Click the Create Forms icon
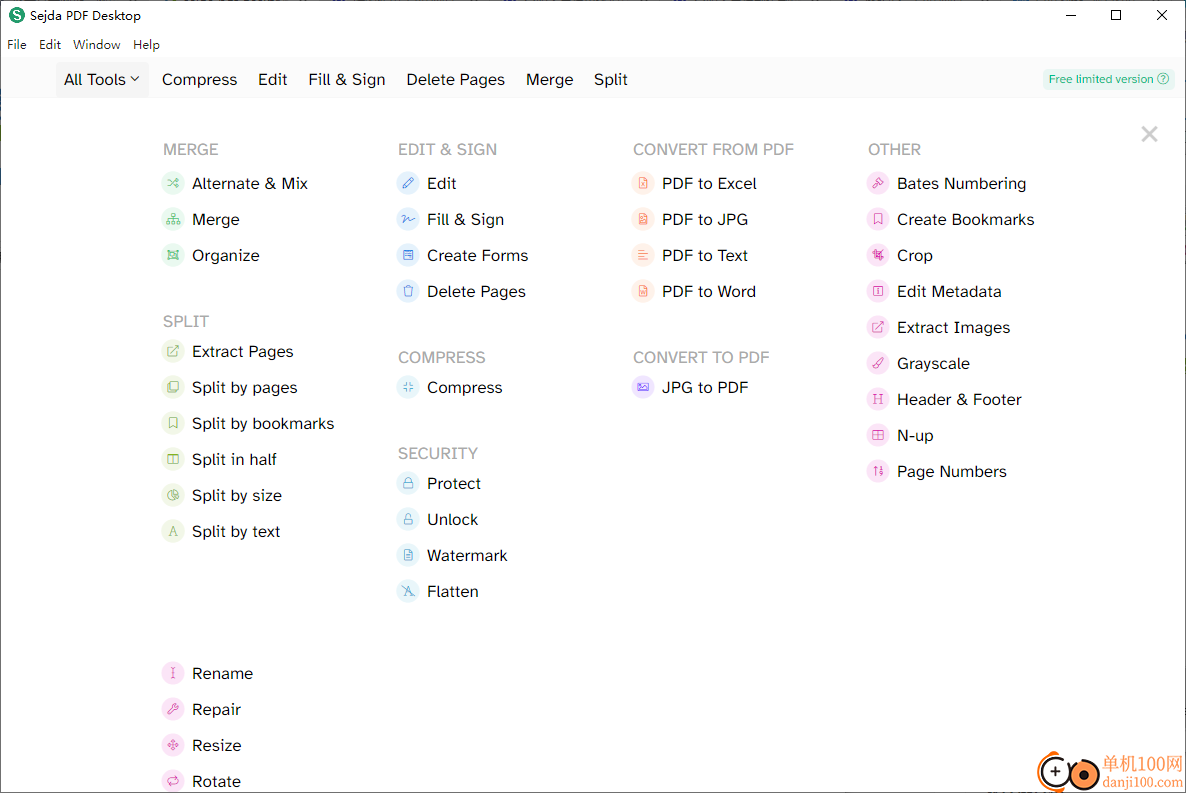The image size is (1186, 793). coord(408,255)
